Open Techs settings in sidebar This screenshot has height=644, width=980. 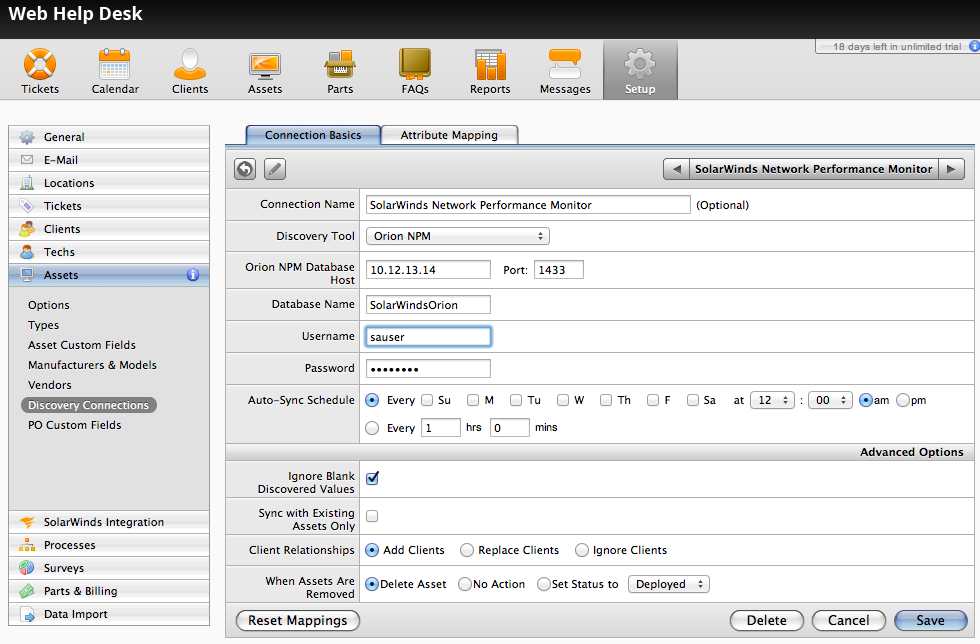tap(109, 252)
